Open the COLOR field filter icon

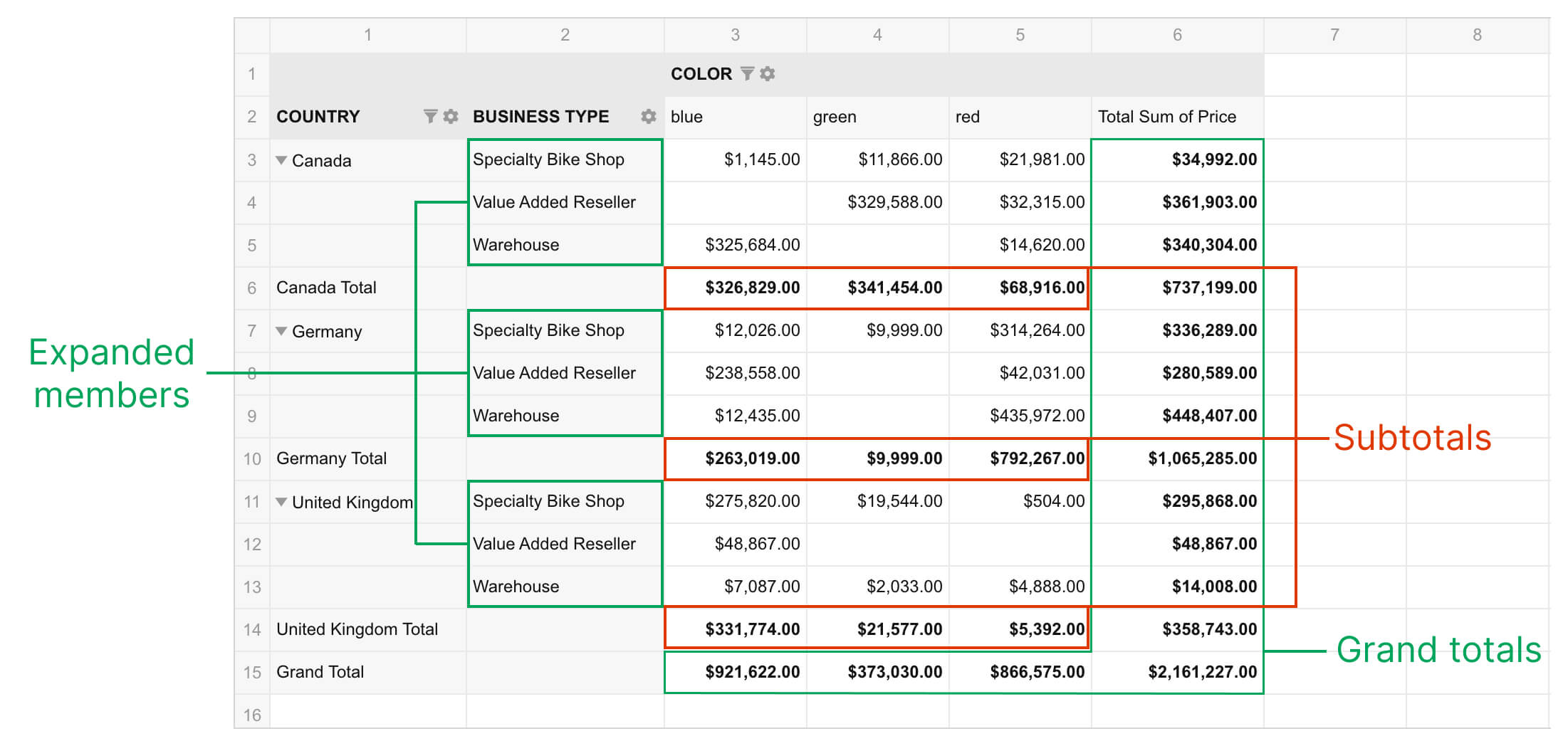pyautogui.click(x=747, y=73)
